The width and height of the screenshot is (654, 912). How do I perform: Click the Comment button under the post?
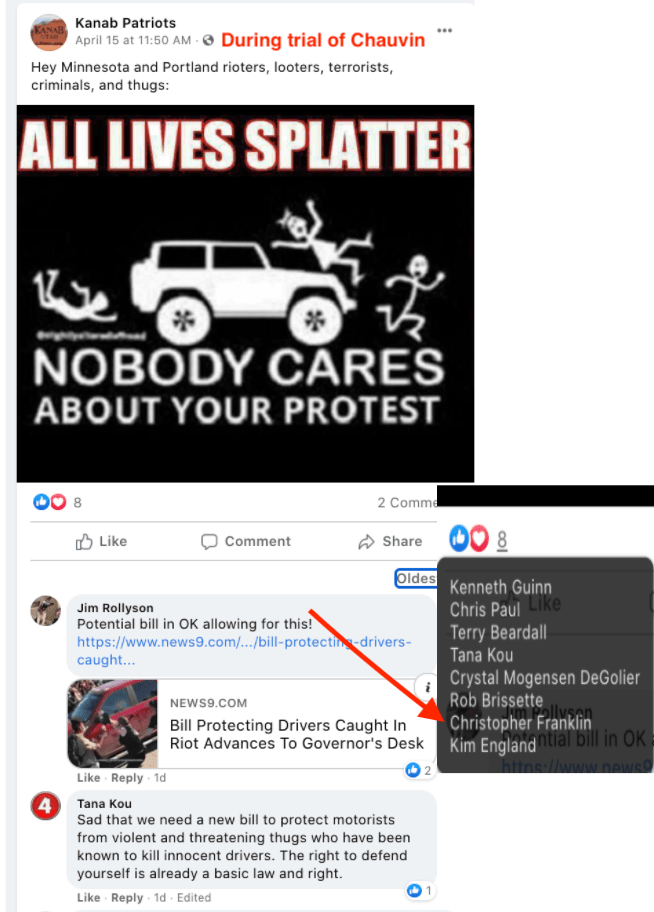click(246, 542)
